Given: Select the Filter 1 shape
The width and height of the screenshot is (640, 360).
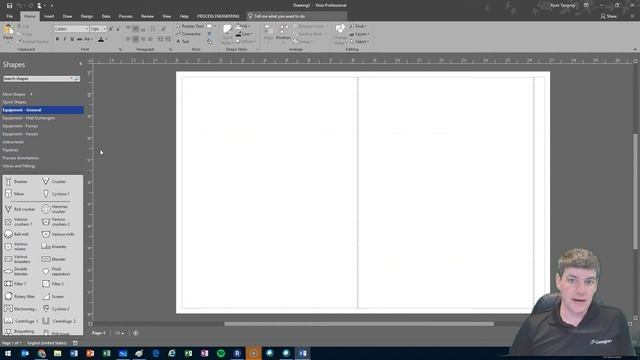Looking at the screenshot, I should 16,284.
